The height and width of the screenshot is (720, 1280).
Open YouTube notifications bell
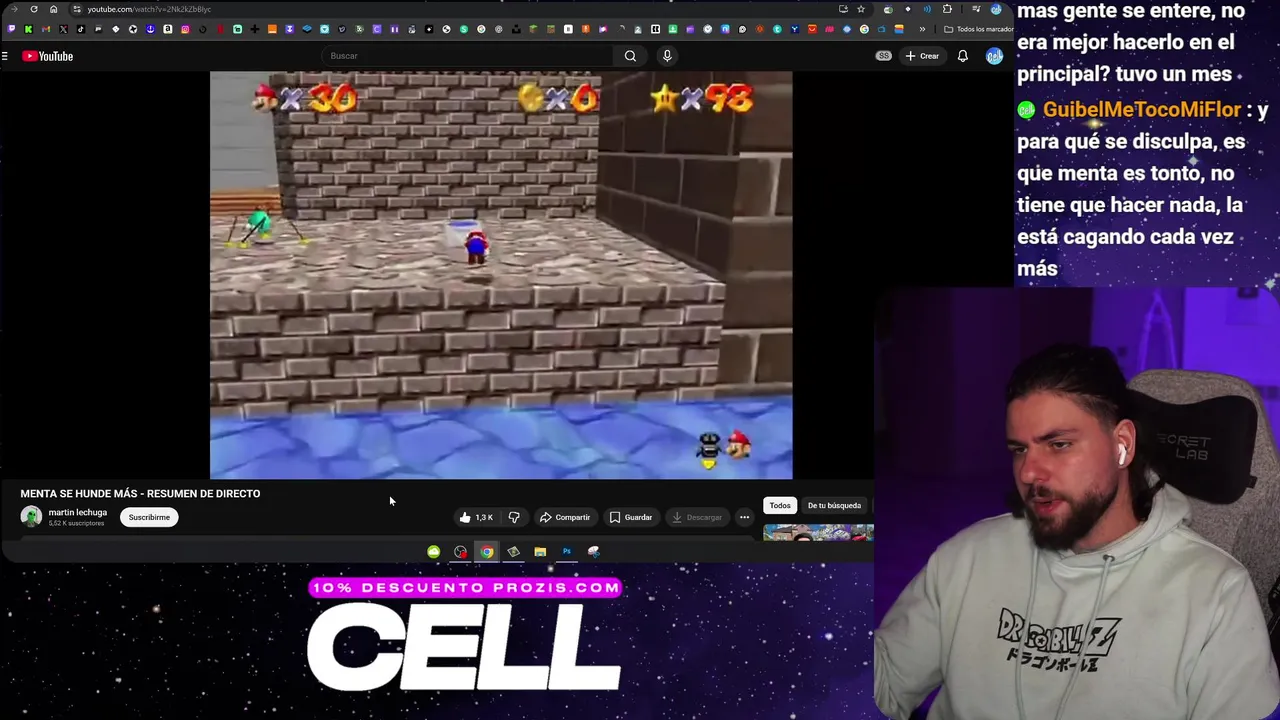click(x=962, y=56)
